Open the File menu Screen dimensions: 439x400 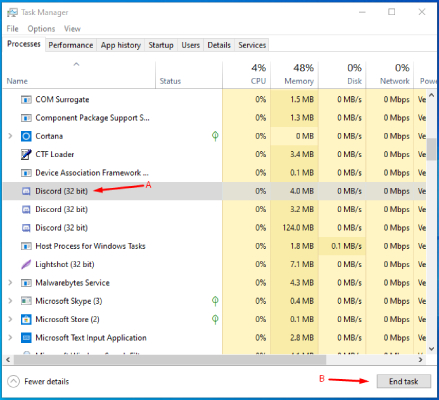pos(12,29)
